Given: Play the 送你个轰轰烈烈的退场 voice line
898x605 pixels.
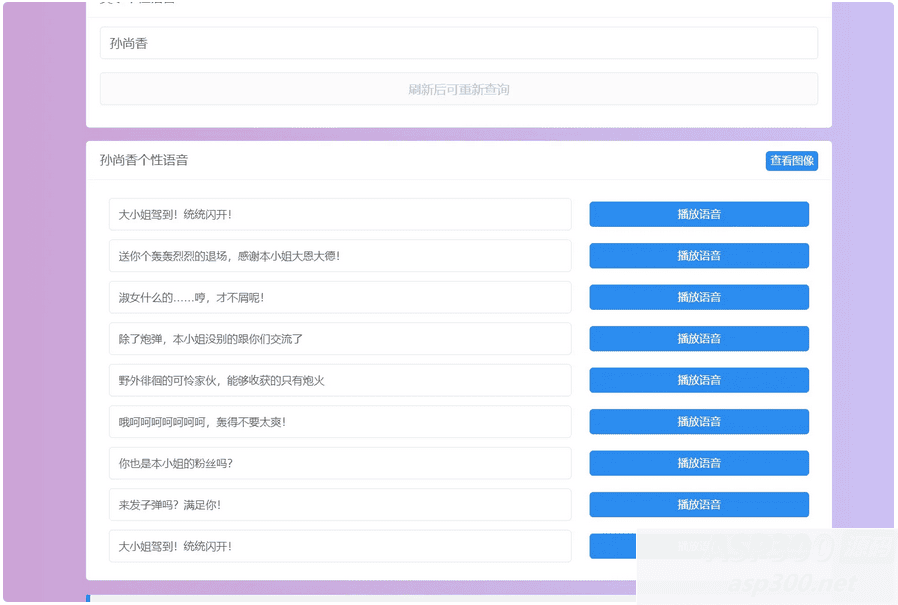Looking at the screenshot, I should (698, 255).
